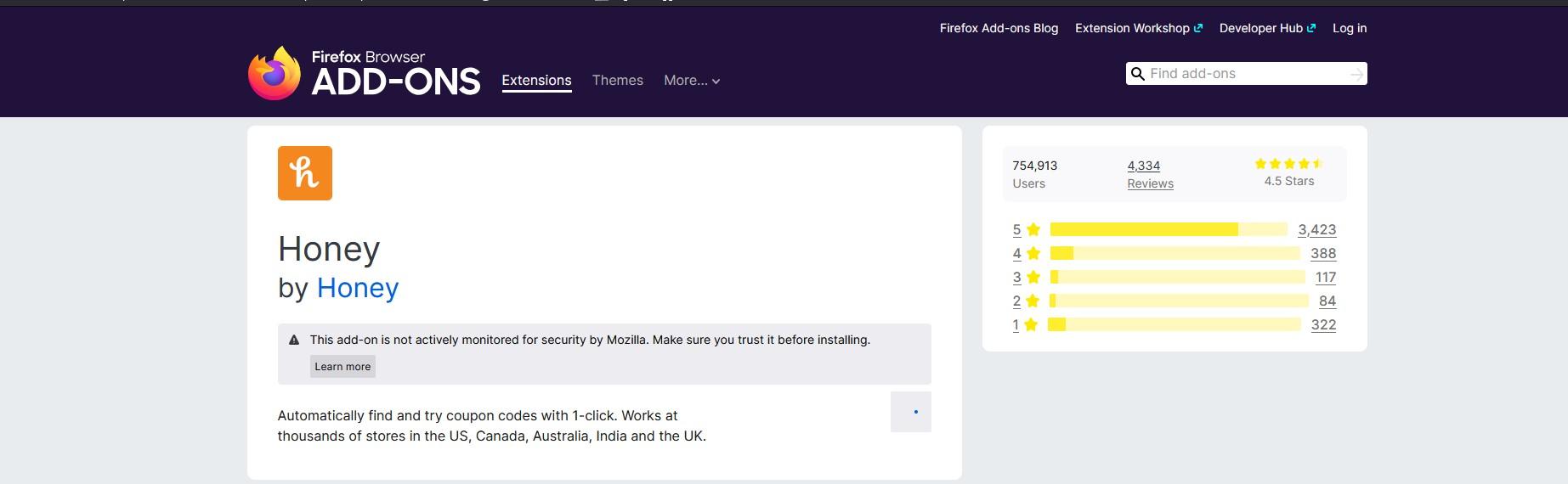Open Developer Hub link
Viewport: 1568px width, 484px height.
coord(1267,28)
